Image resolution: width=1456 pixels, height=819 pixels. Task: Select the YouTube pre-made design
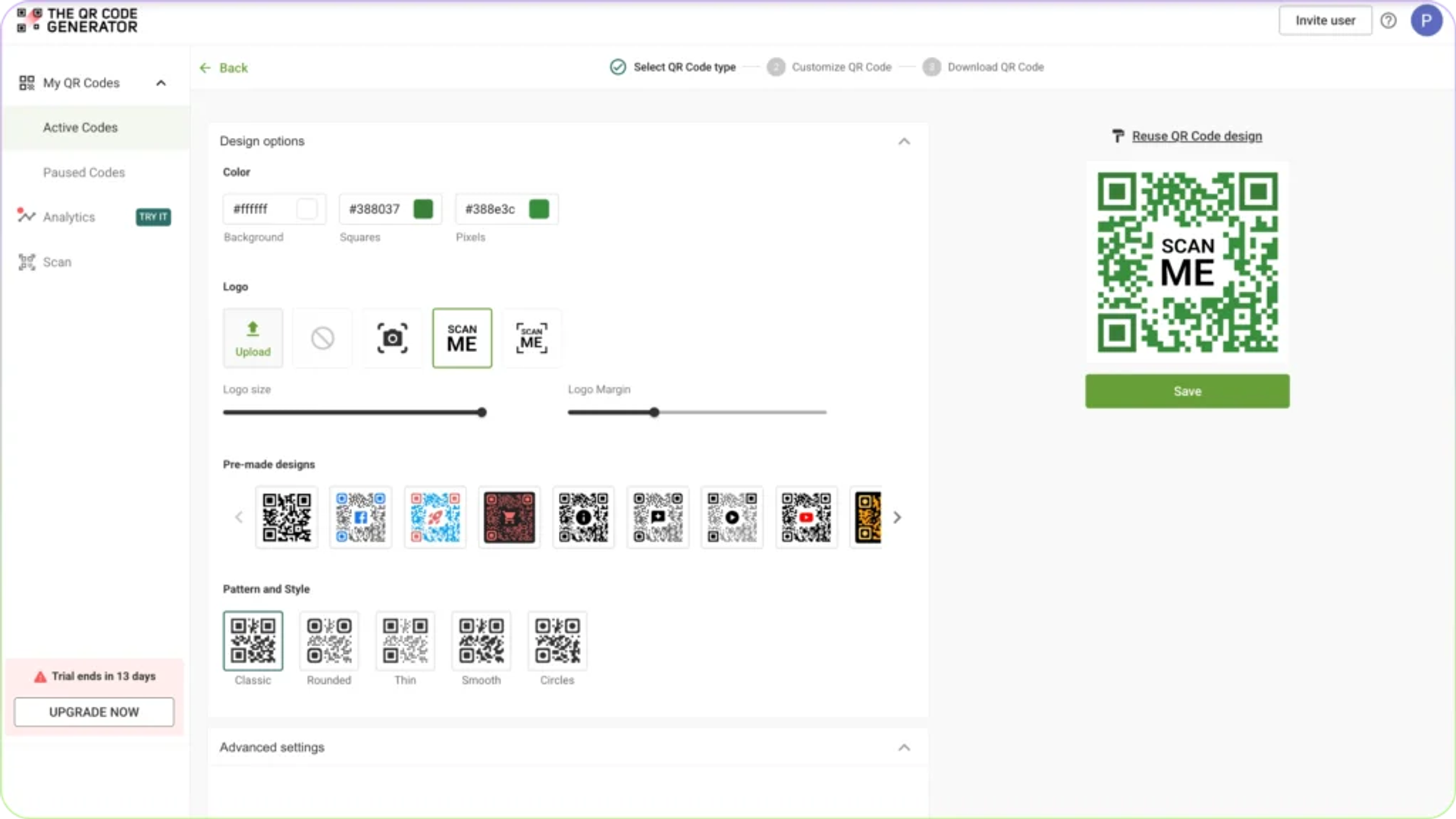coord(807,517)
